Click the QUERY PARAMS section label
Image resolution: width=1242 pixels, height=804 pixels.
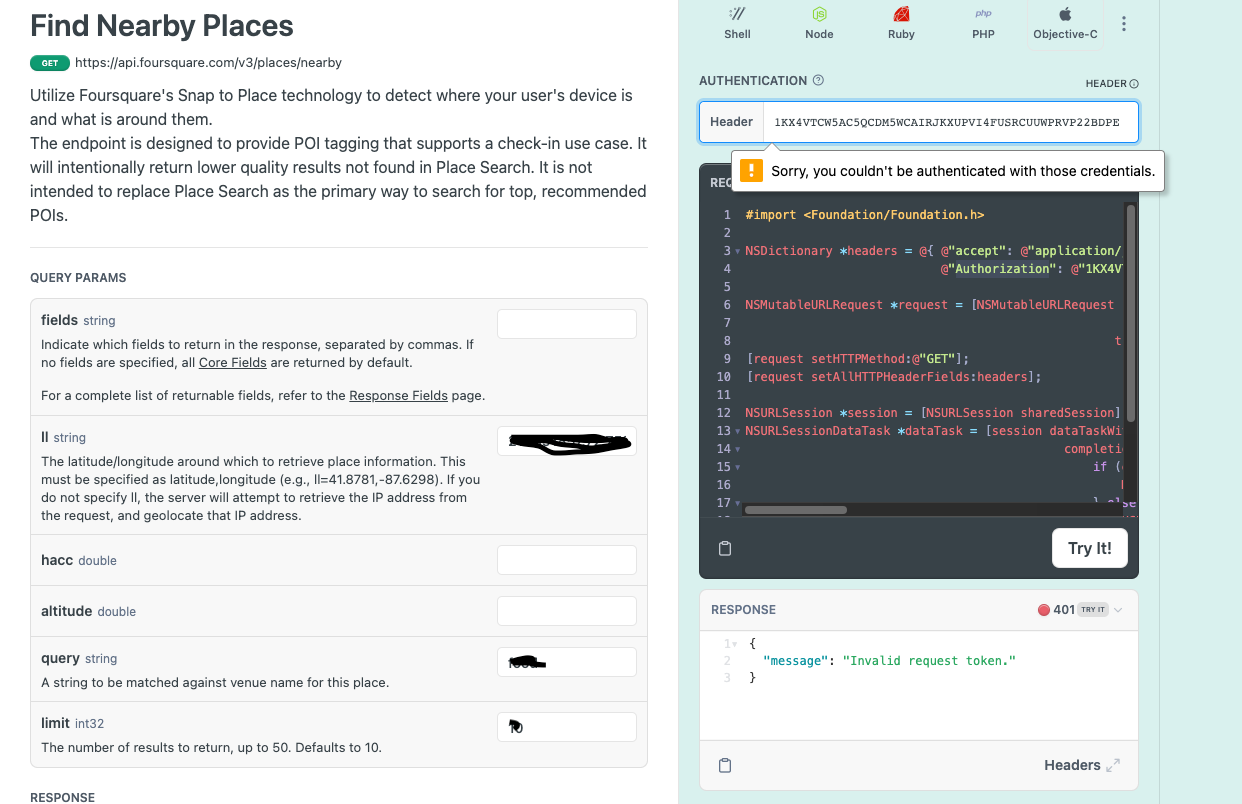78,278
